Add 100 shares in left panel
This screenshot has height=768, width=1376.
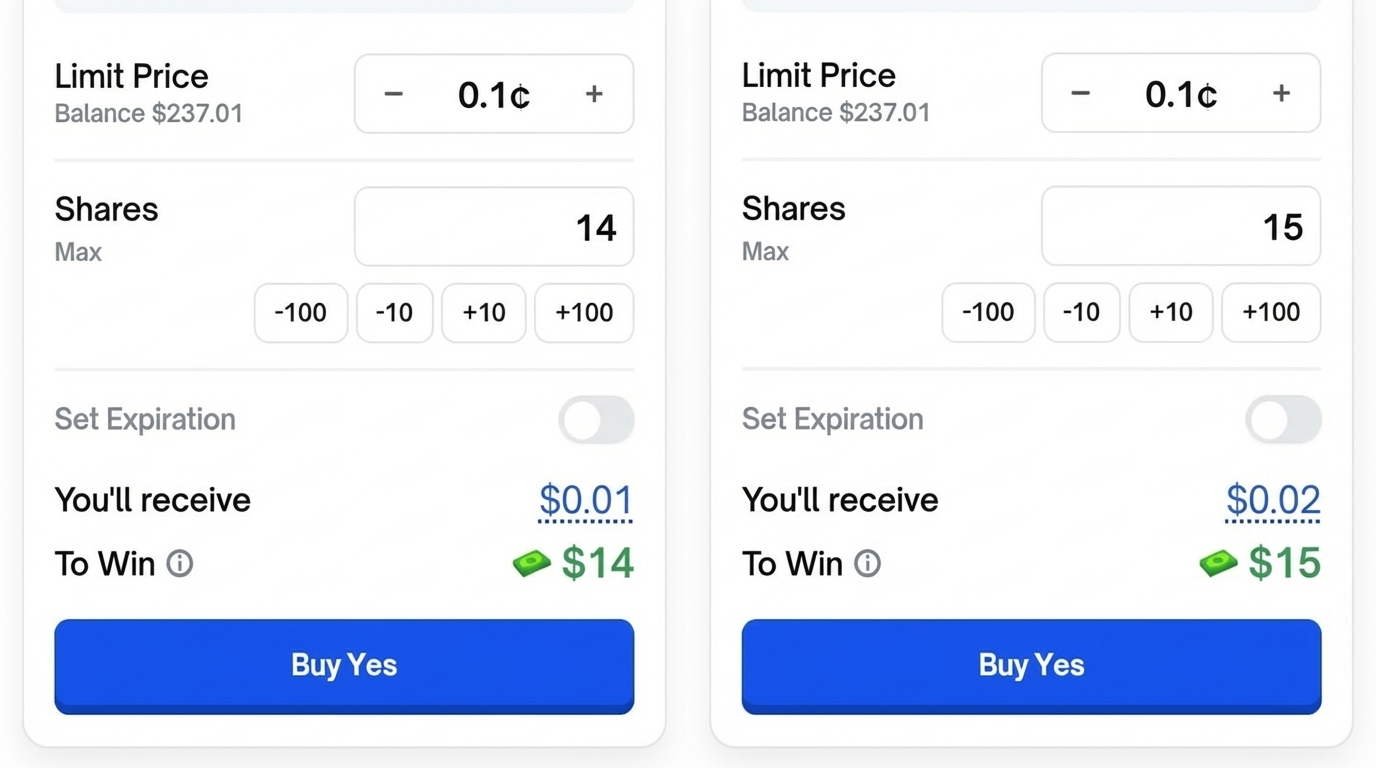tap(584, 313)
